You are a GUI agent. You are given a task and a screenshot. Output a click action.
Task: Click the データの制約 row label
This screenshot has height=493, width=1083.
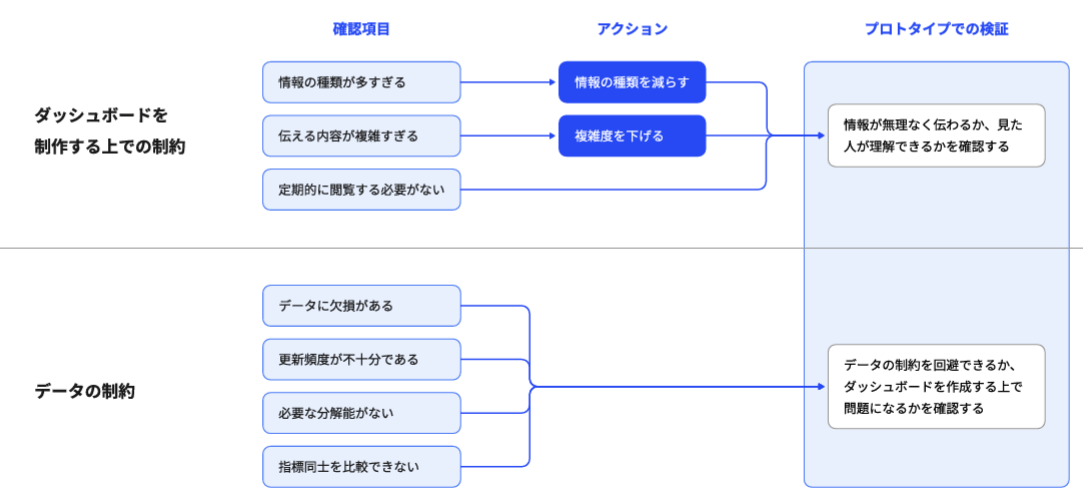click(85, 391)
